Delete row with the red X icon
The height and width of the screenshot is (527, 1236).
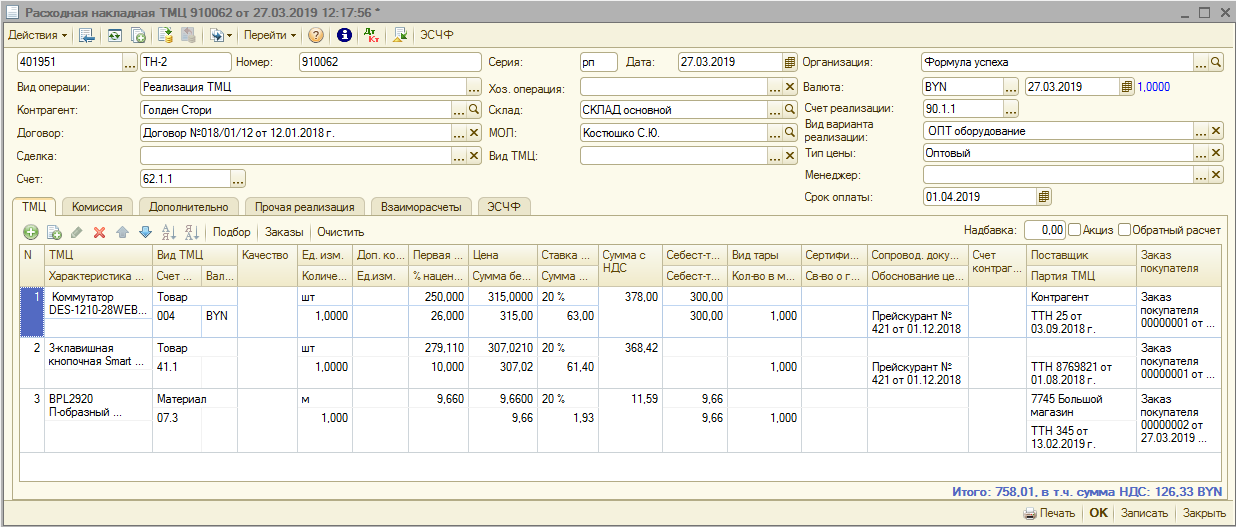click(99, 232)
